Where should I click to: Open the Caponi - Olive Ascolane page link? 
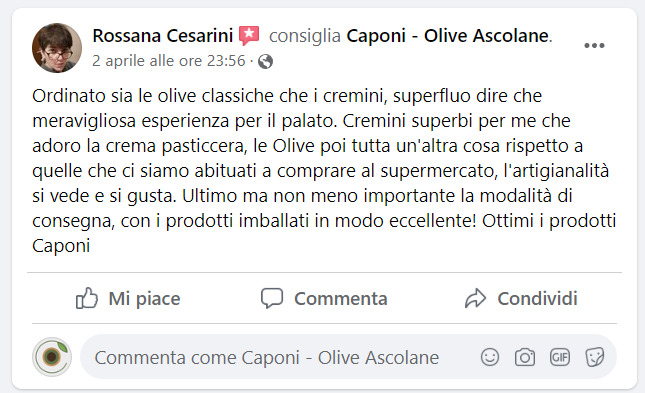pos(447,36)
